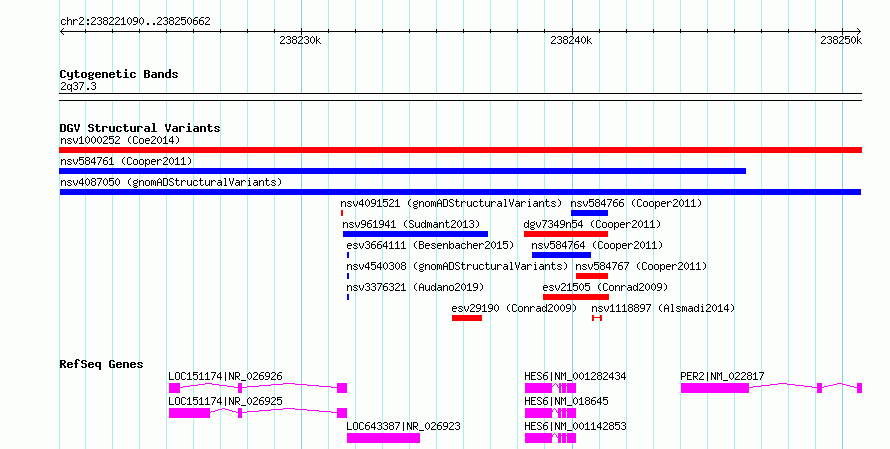
Task: Click the 2q37.3 cytogenetic band bar
Action: click(x=460, y=97)
